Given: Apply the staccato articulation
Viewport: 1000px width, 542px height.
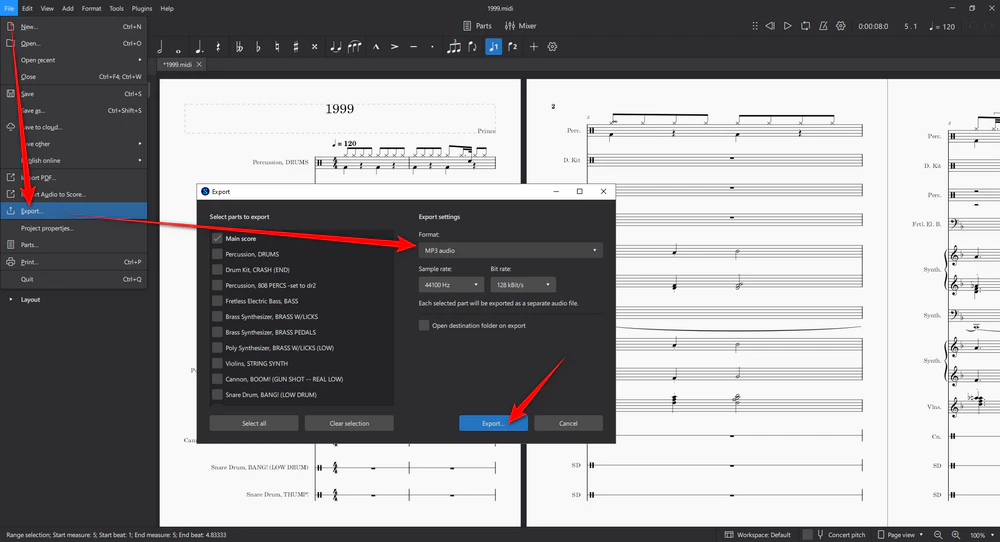Looking at the screenshot, I should (x=432, y=47).
